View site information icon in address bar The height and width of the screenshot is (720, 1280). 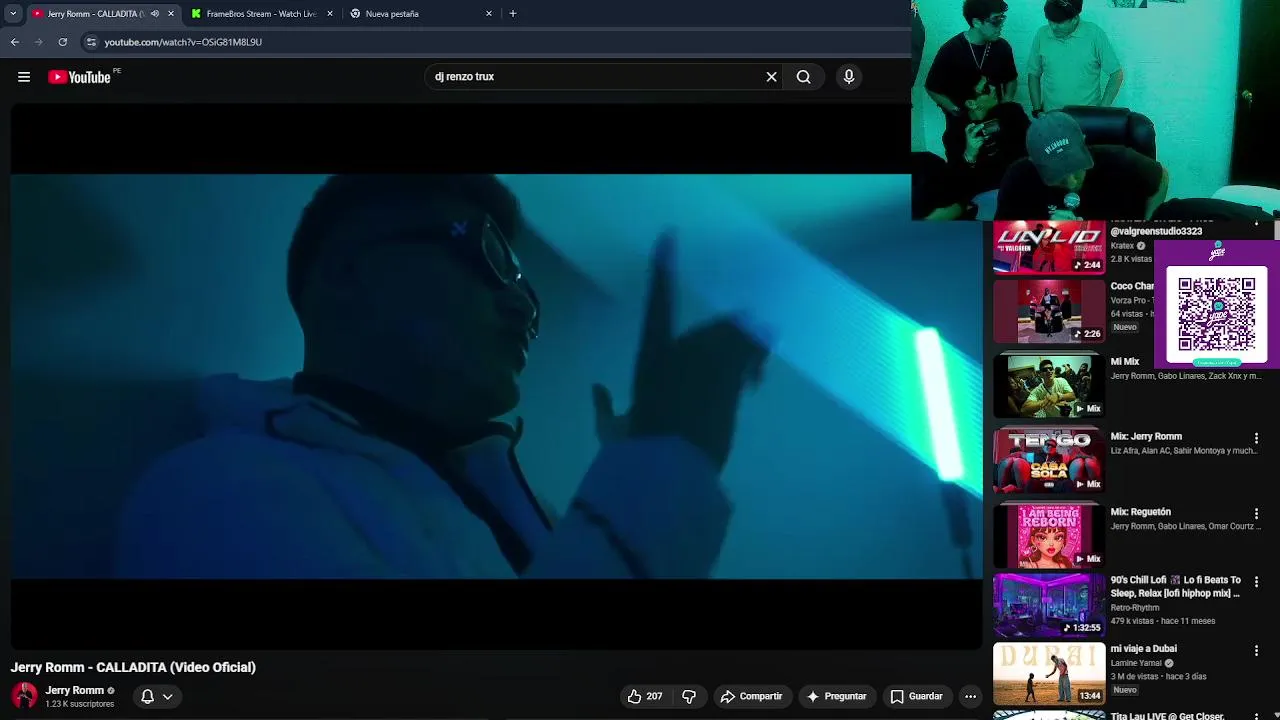[91, 42]
